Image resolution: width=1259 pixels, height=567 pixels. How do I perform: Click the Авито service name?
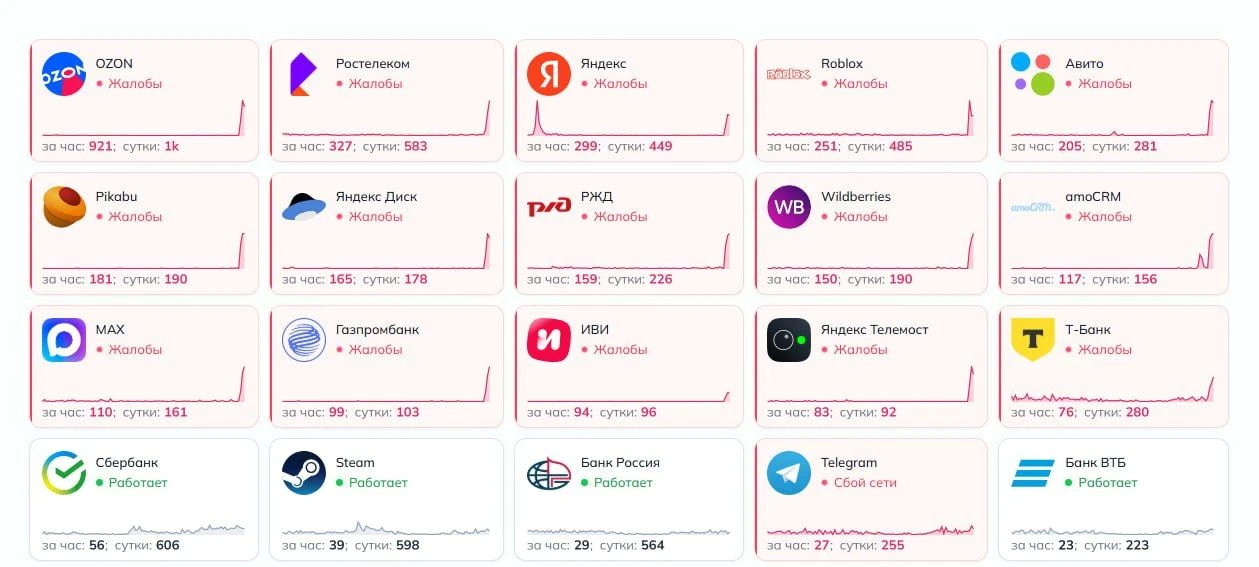click(1085, 64)
